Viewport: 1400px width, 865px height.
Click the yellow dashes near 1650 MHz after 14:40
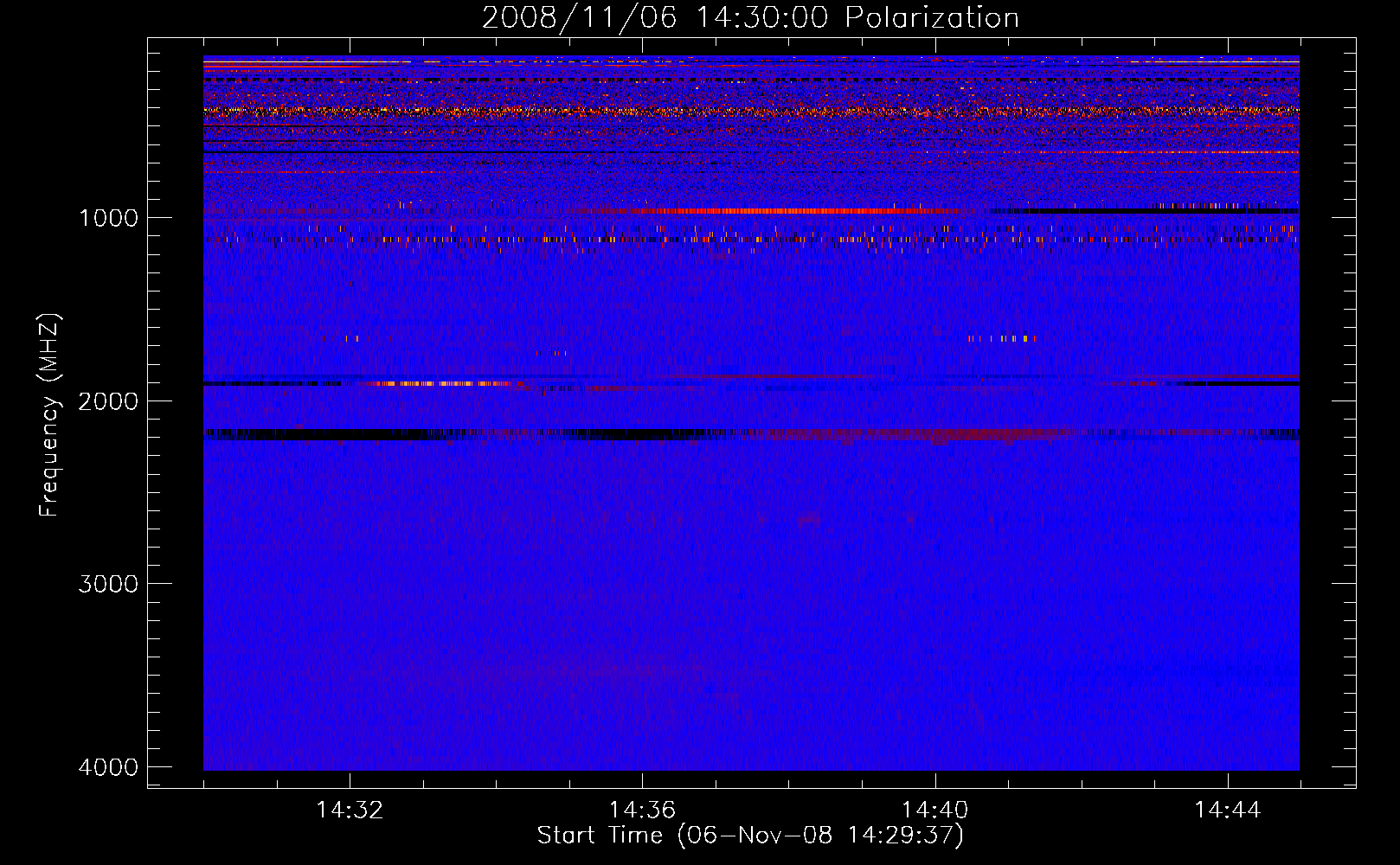click(1002, 338)
